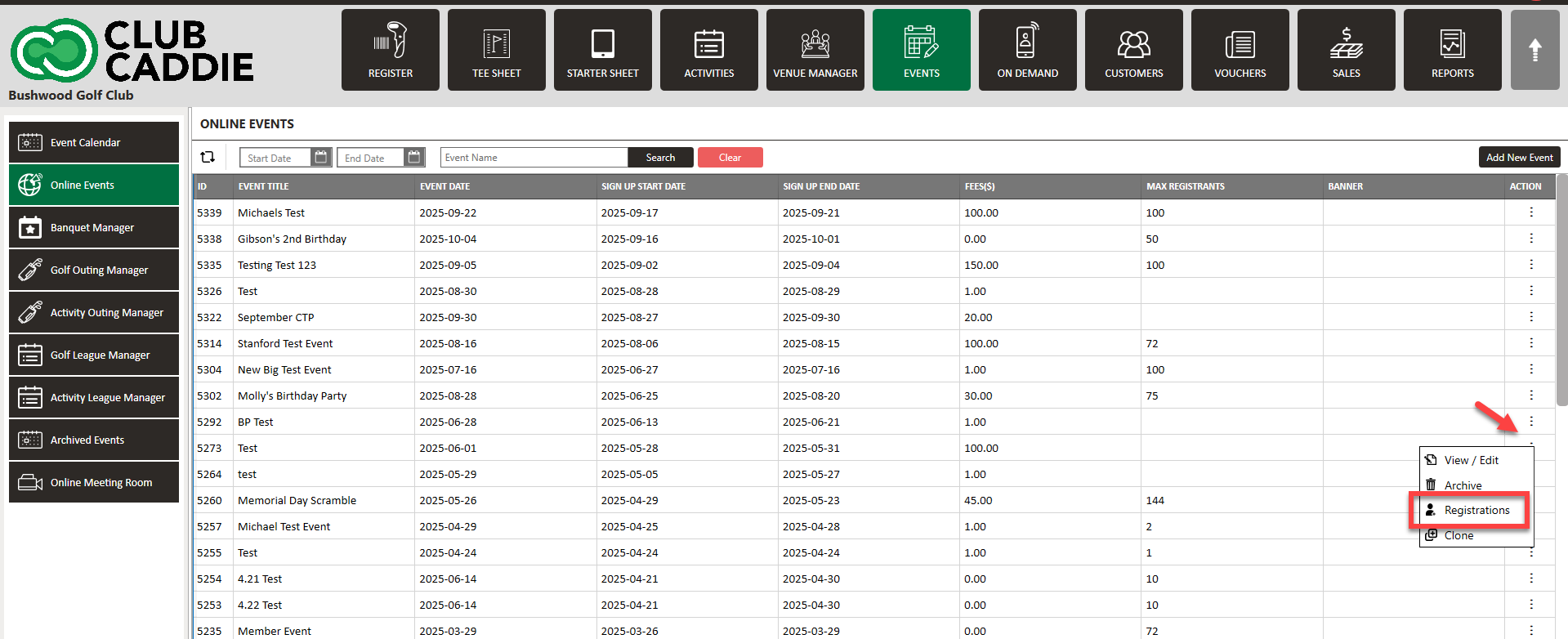The width and height of the screenshot is (1568, 639).
Task: Go to Venue Manager
Action: 815,50
